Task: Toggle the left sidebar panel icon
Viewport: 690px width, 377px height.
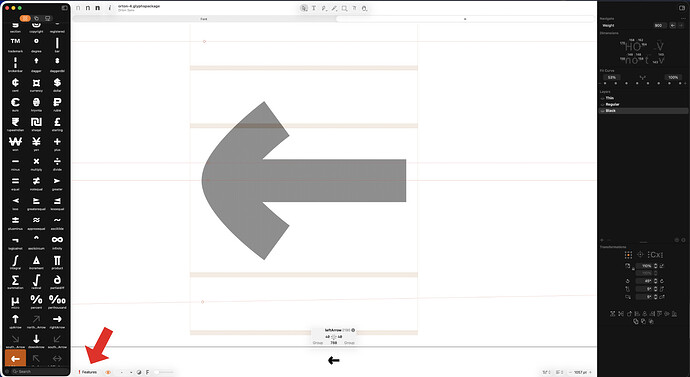Action: [x=65, y=8]
